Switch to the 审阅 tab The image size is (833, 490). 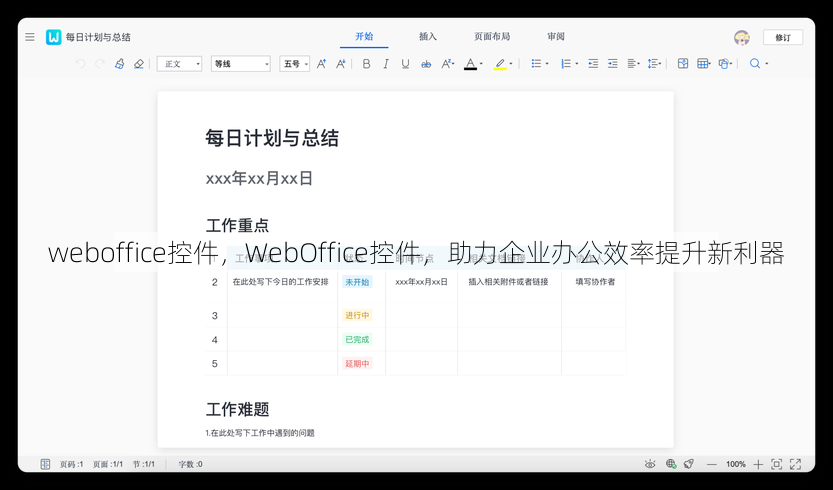pos(556,37)
